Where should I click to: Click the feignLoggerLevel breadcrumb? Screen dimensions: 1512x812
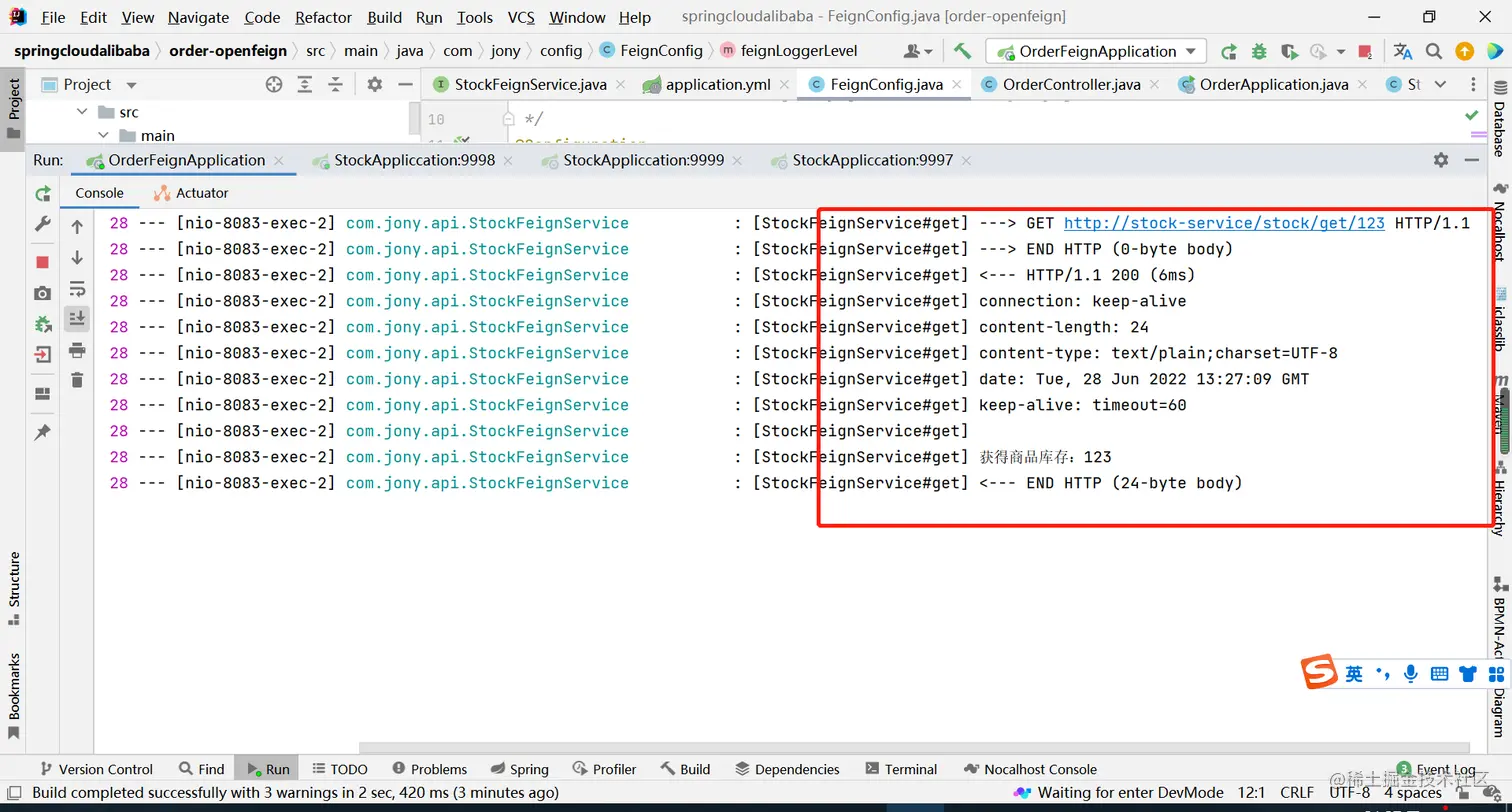[x=788, y=51]
